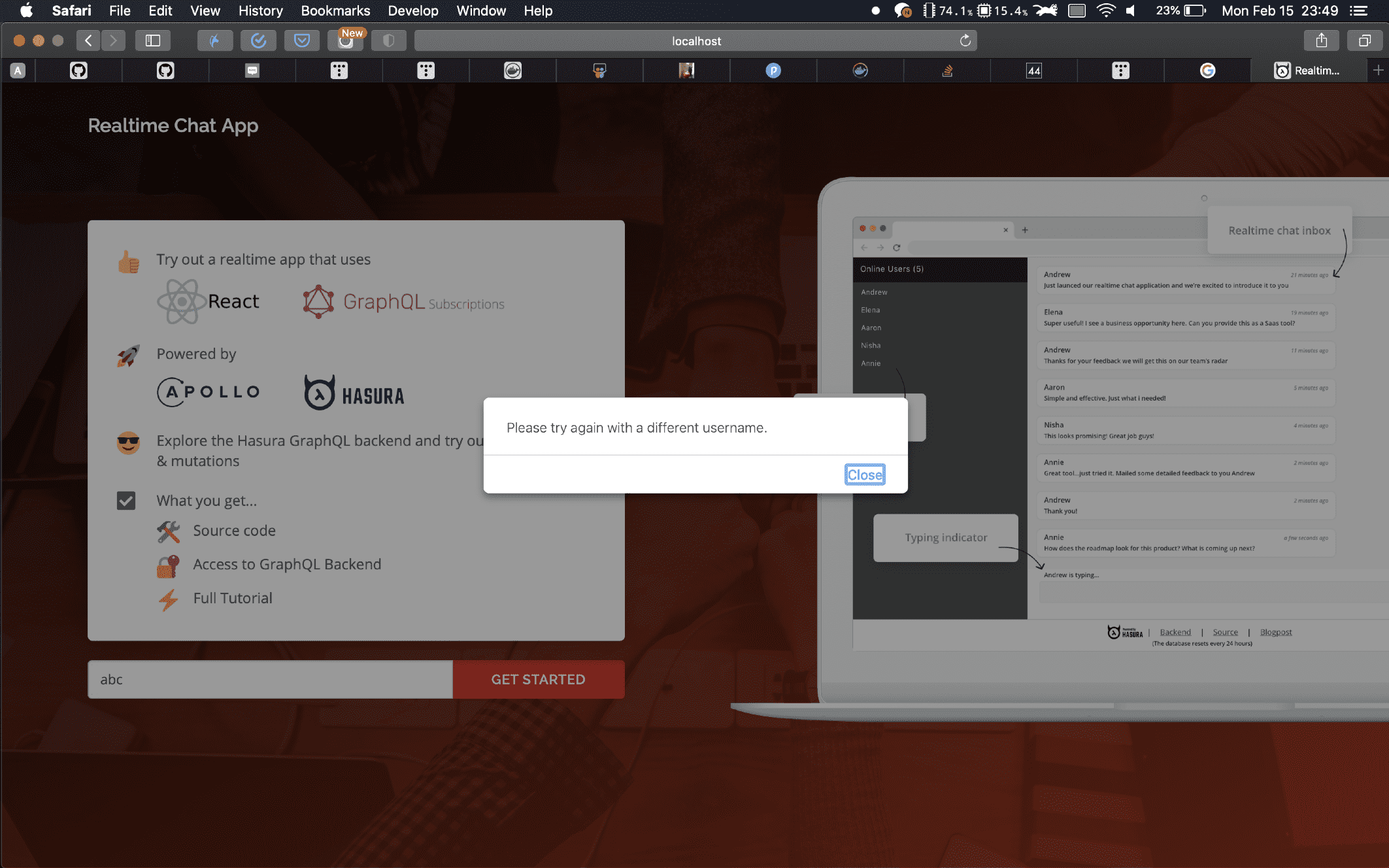
Task: Open the Bookmarks menu
Action: click(x=335, y=10)
